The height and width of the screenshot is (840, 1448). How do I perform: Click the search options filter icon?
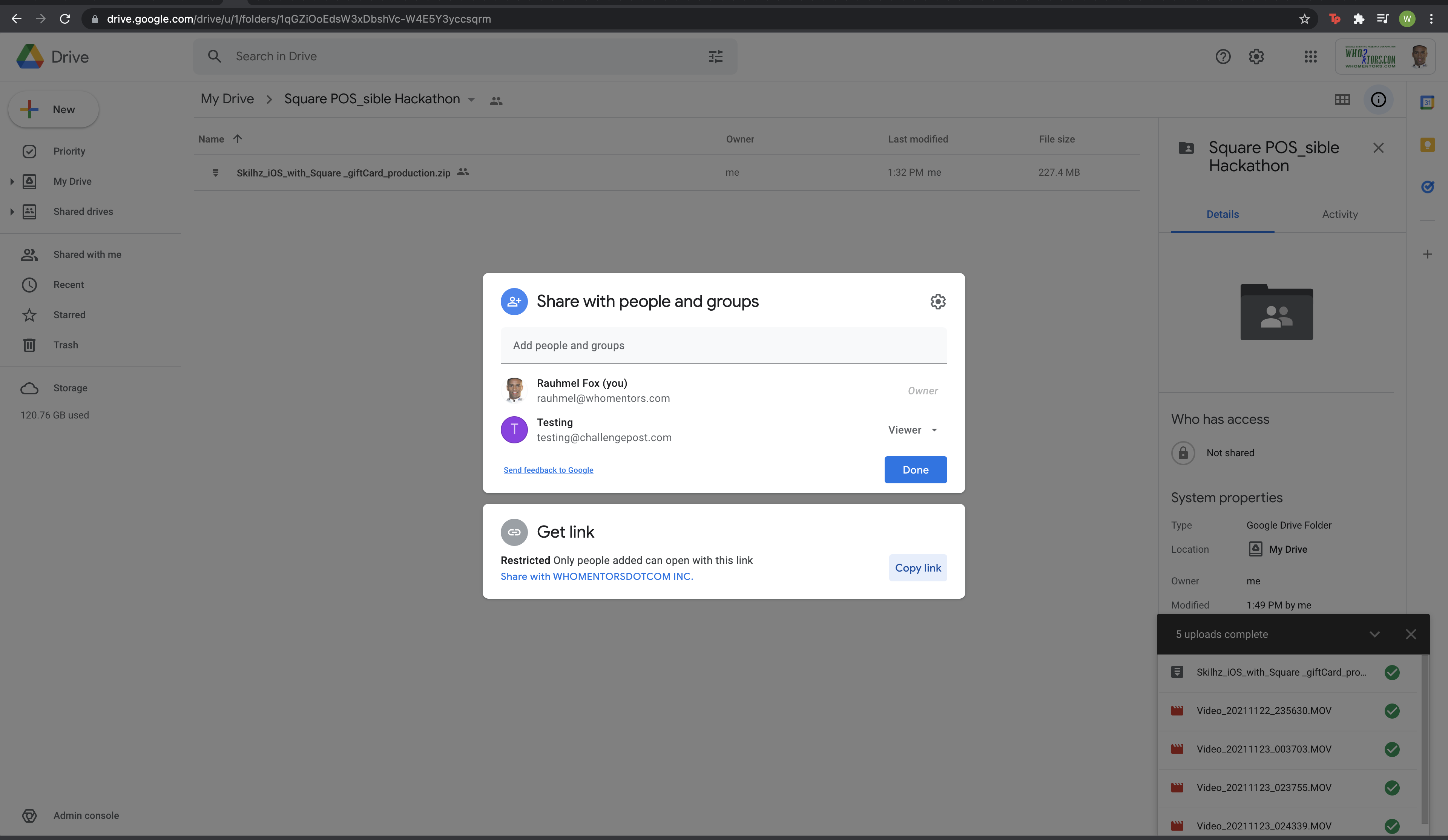tap(715, 56)
